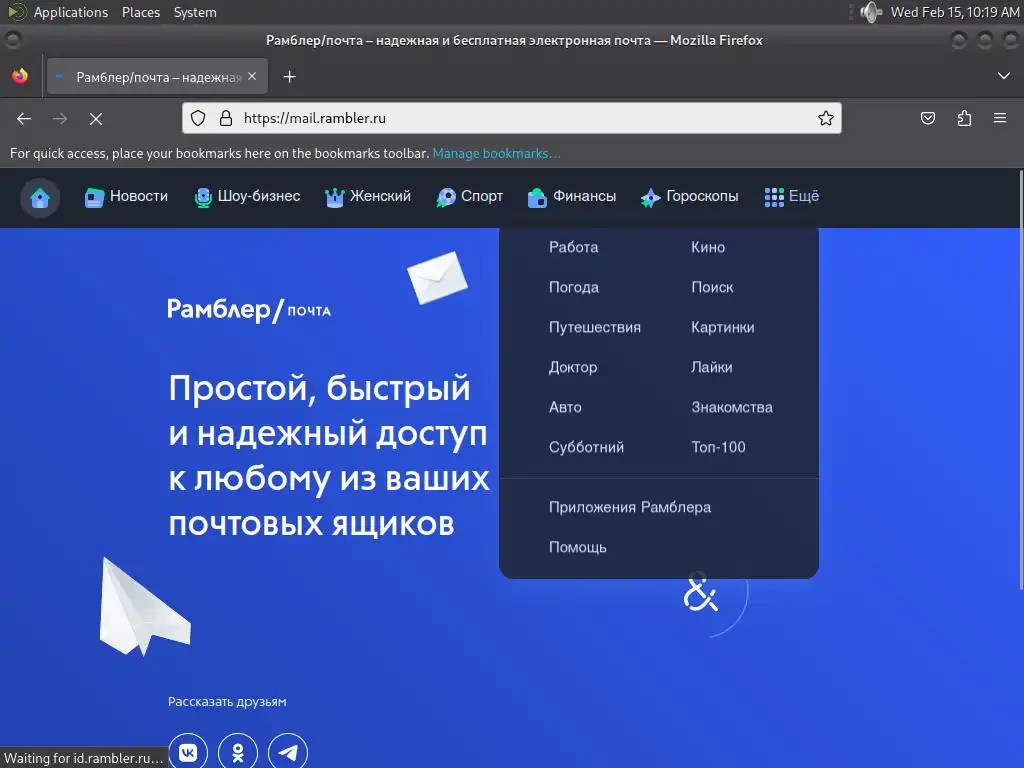Go back with browser back arrow
1024x768 pixels.
pyautogui.click(x=24, y=119)
